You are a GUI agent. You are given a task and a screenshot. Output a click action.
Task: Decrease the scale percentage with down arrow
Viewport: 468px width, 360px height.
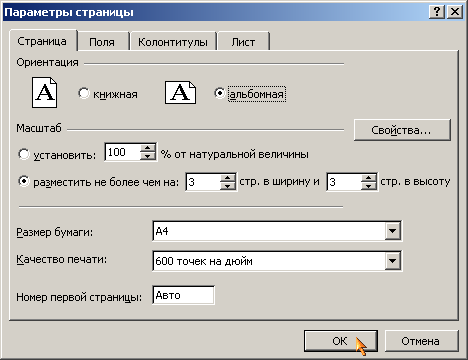(148, 156)
